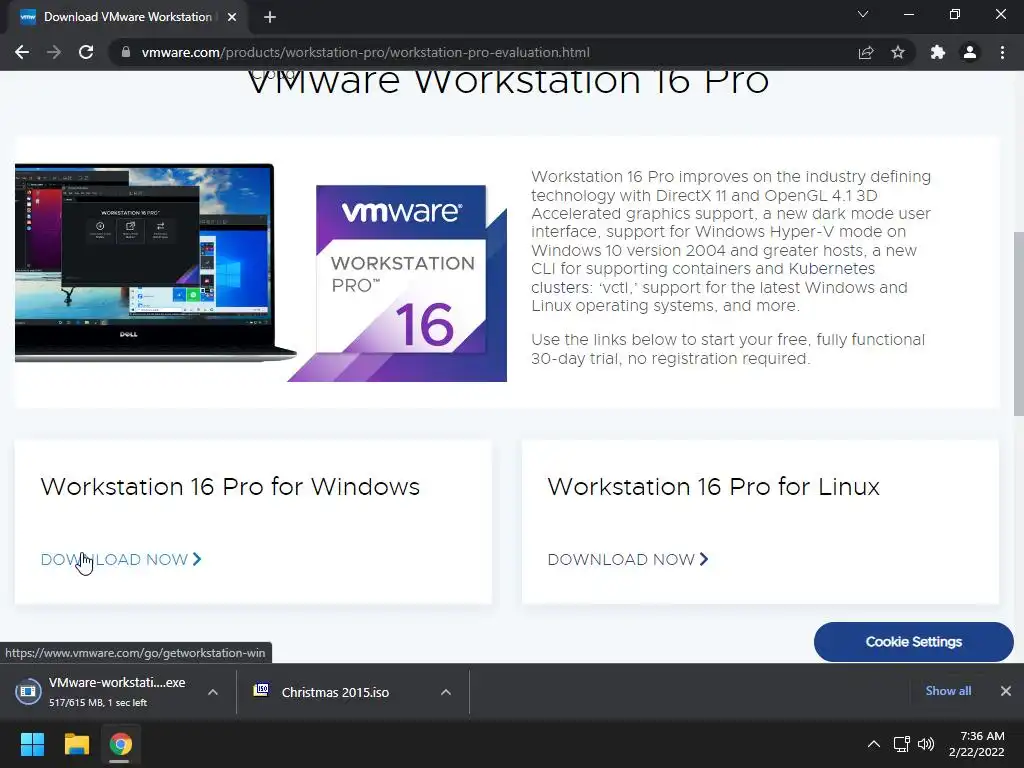1024x768 pixels.
Task: Expand options for the VMware exe download
Action: (x=213, y=692)
